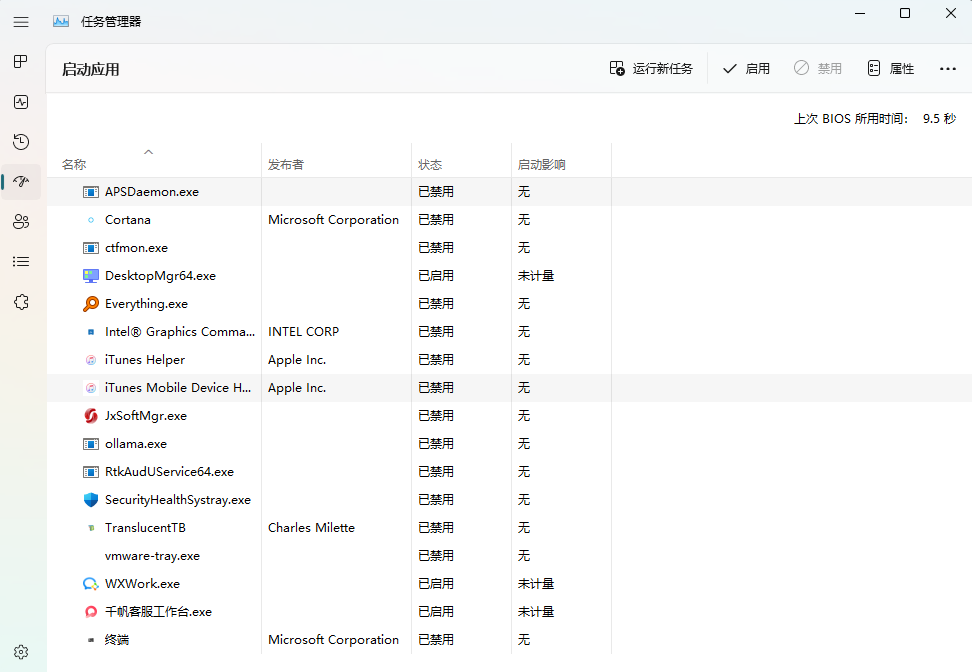This screenshot has height=672, width=972.
Task: Click the Cortana icon
Action: [91, 220]
